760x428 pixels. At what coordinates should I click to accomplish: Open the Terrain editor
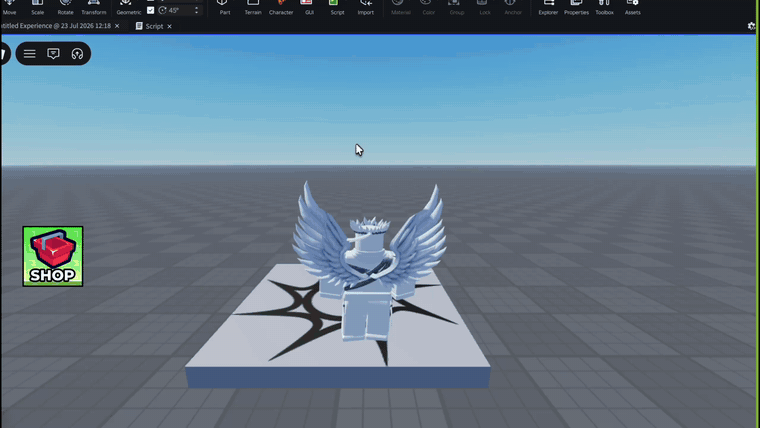pyautogui.click(x=253, y=8)
